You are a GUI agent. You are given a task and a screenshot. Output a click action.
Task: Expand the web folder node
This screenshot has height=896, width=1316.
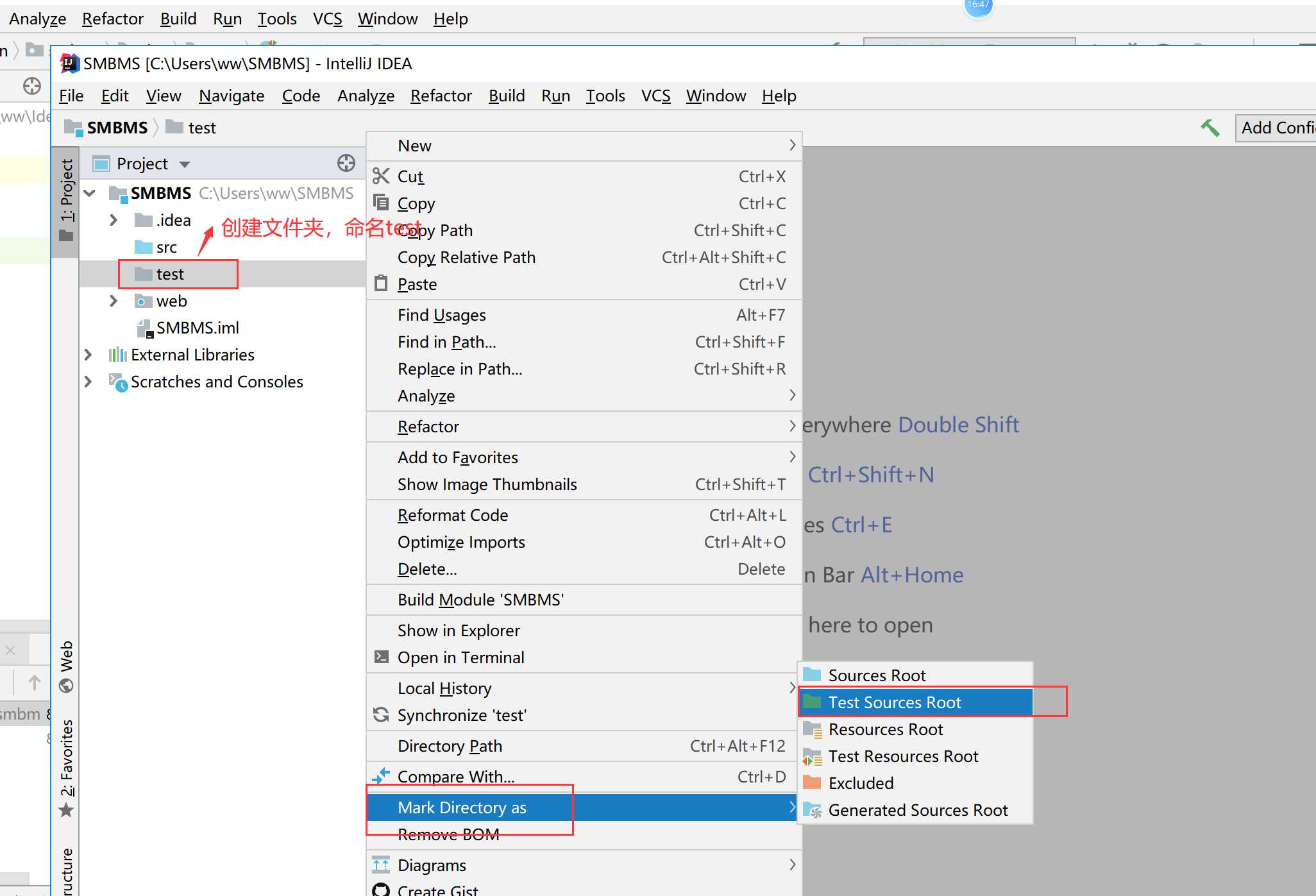[x=114, y=301]
